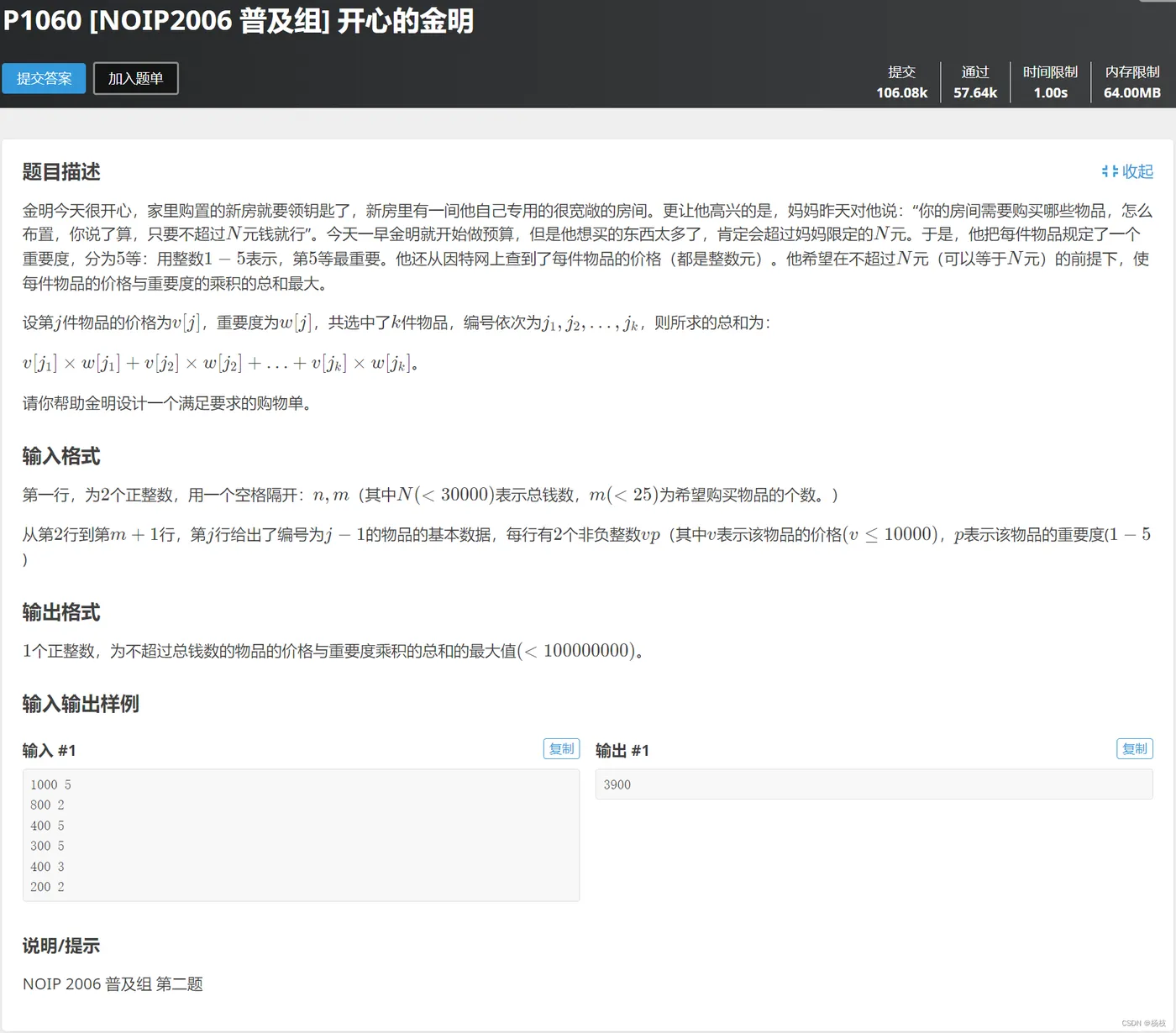
Task: Click the 输入输出样例 section heading
Action: 81,704
